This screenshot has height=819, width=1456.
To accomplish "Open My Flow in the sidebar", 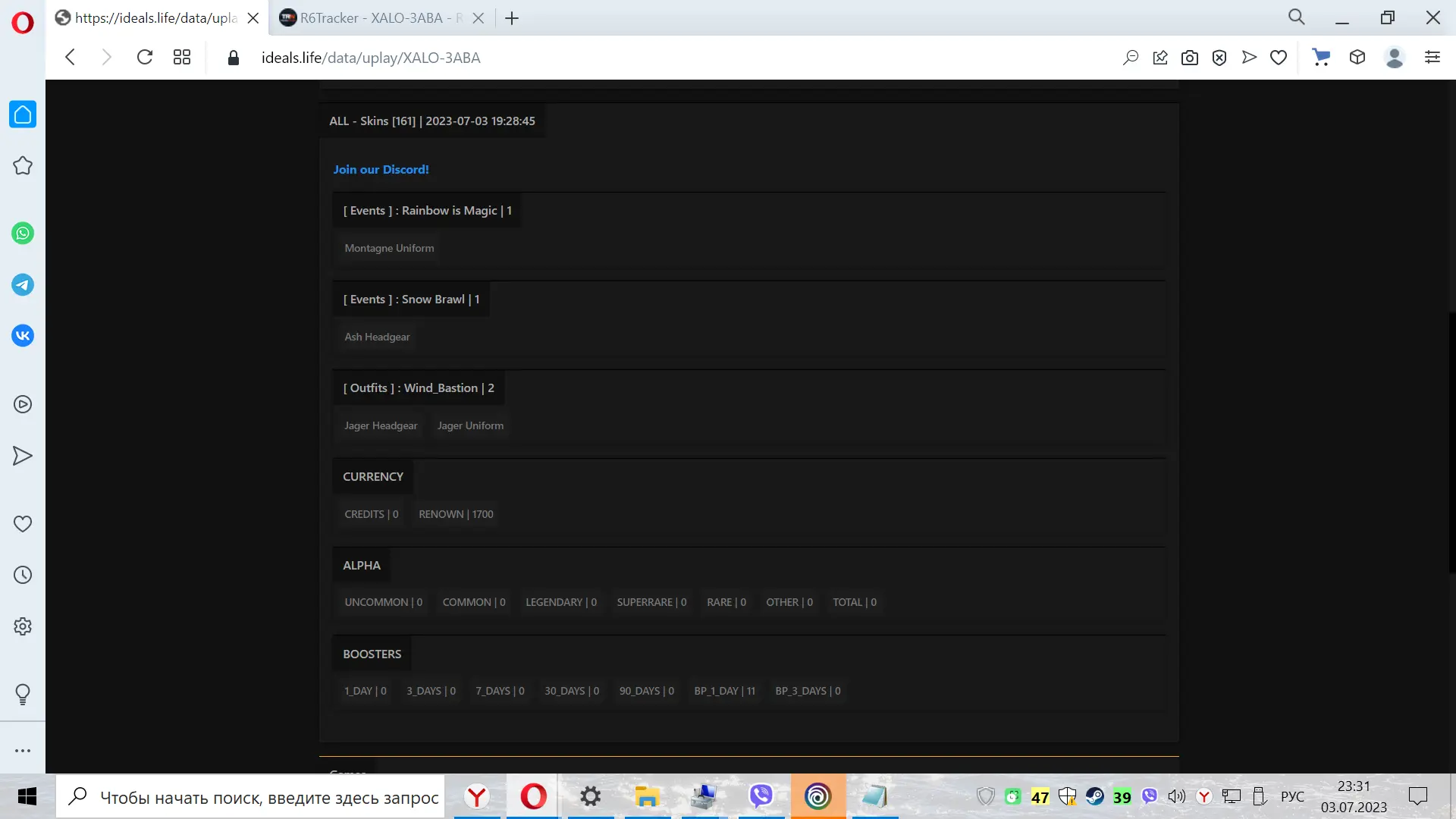I will tap(23, 456).
